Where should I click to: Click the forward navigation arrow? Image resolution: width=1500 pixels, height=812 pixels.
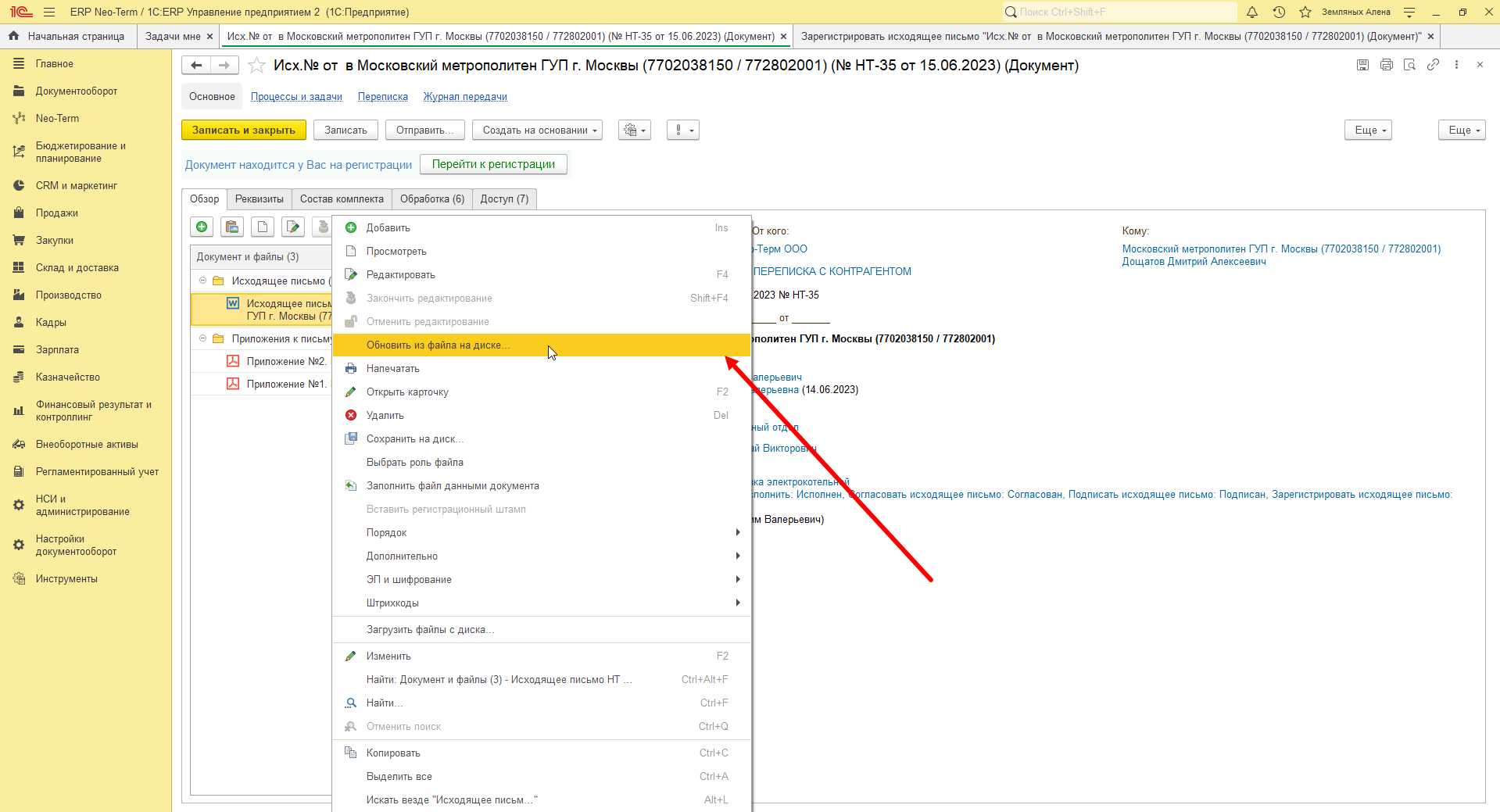click(x=224, y=66)
